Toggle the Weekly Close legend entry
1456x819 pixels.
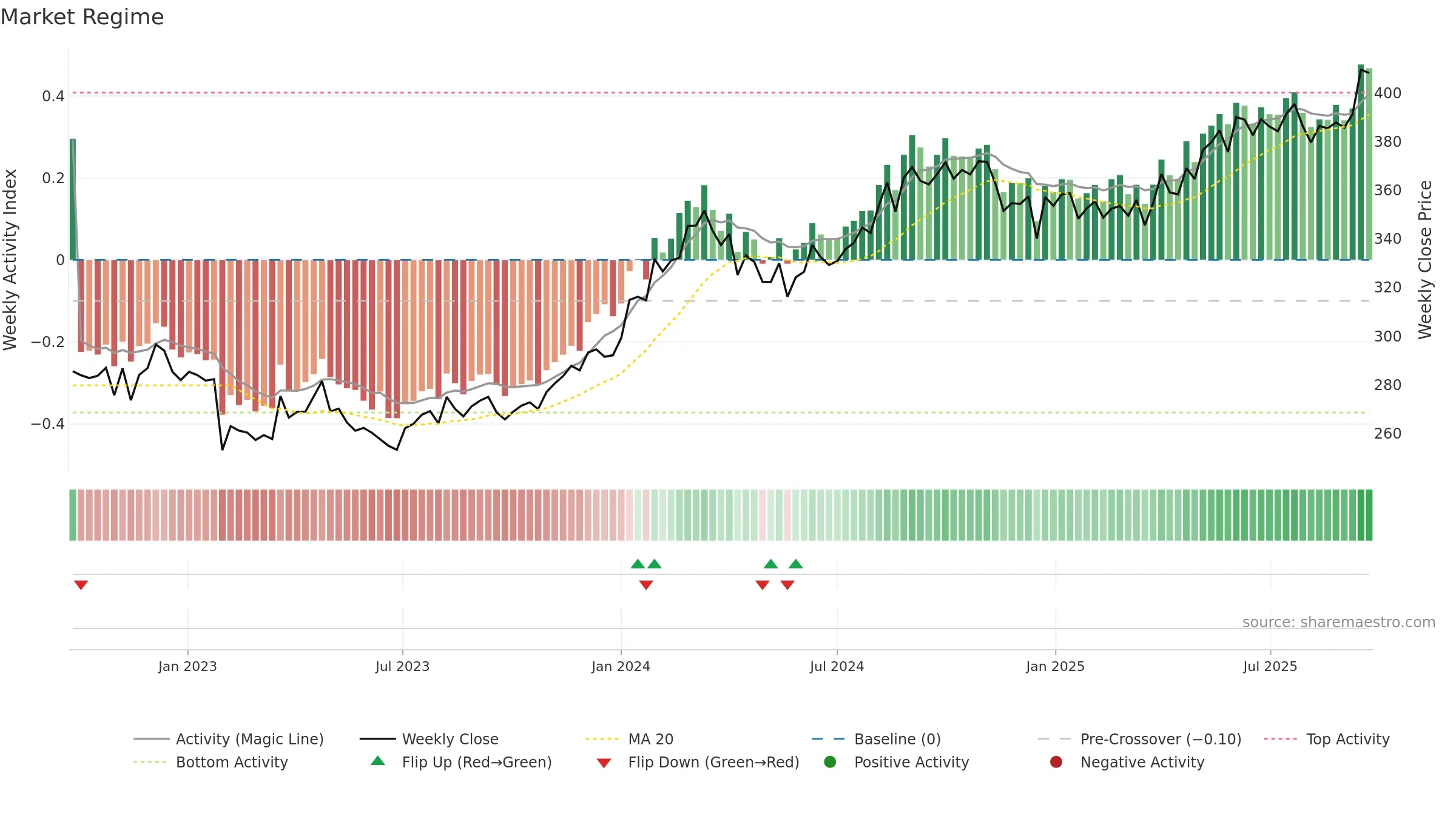[x=429, y=739]
